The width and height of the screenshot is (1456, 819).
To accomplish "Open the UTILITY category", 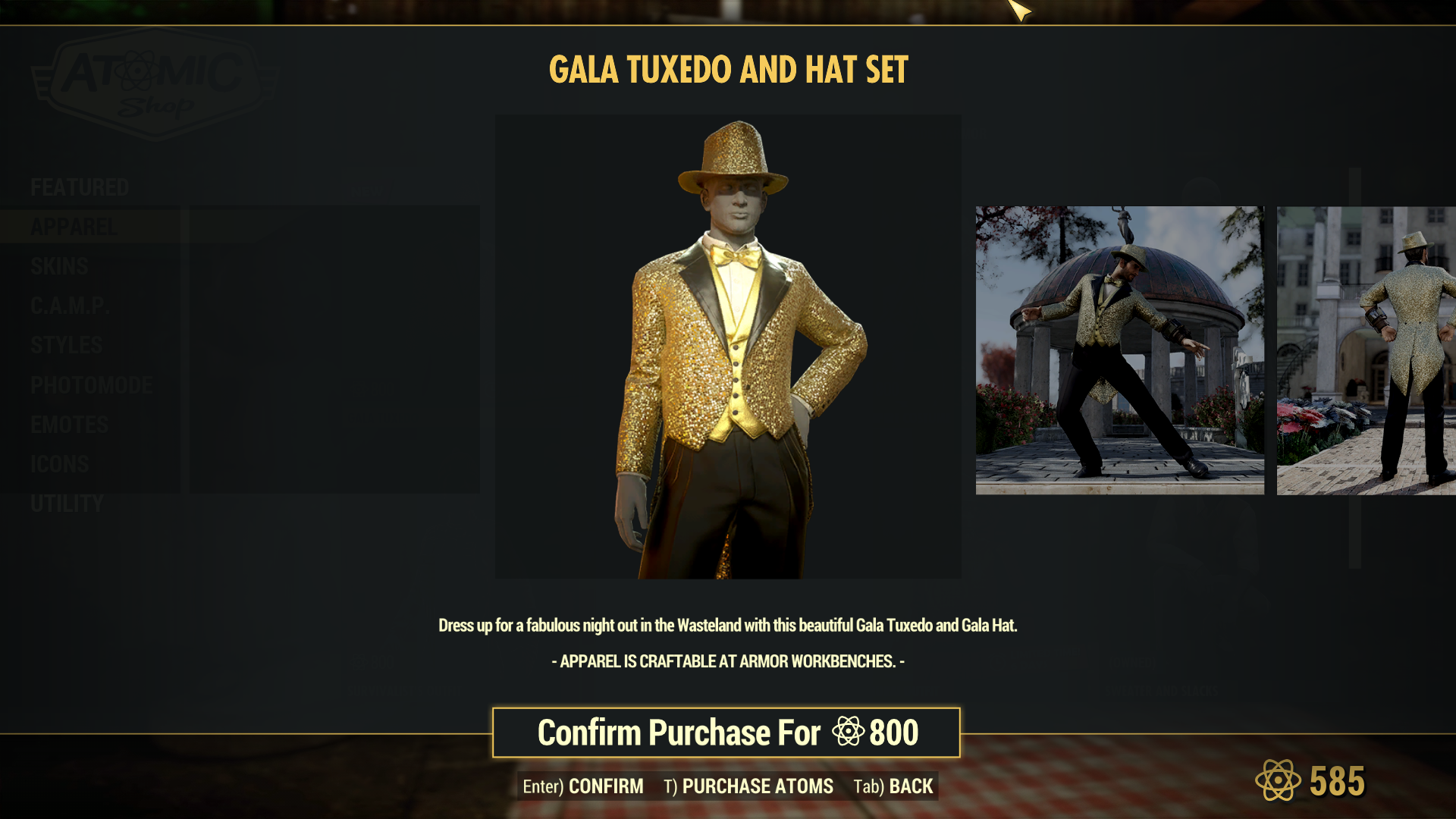I will click(67, 504).
